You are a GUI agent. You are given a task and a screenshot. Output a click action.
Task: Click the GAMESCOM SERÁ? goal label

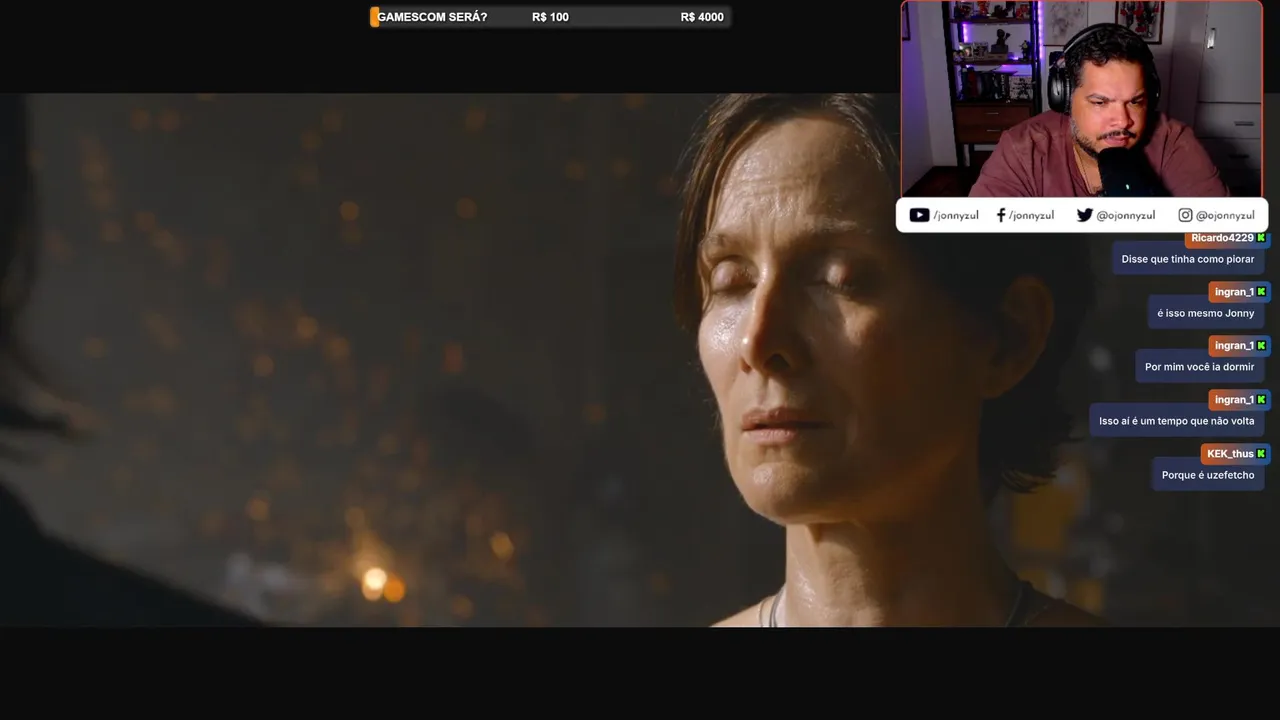point(432,17)
